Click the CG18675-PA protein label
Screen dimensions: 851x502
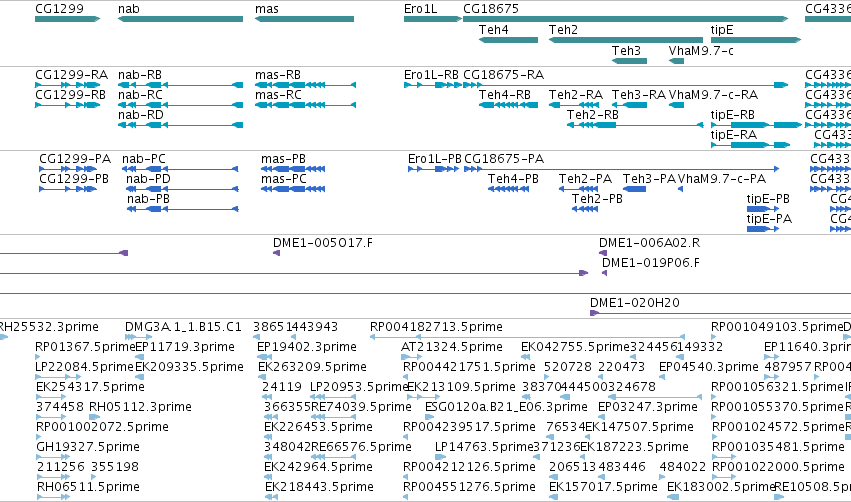[504, 159]
